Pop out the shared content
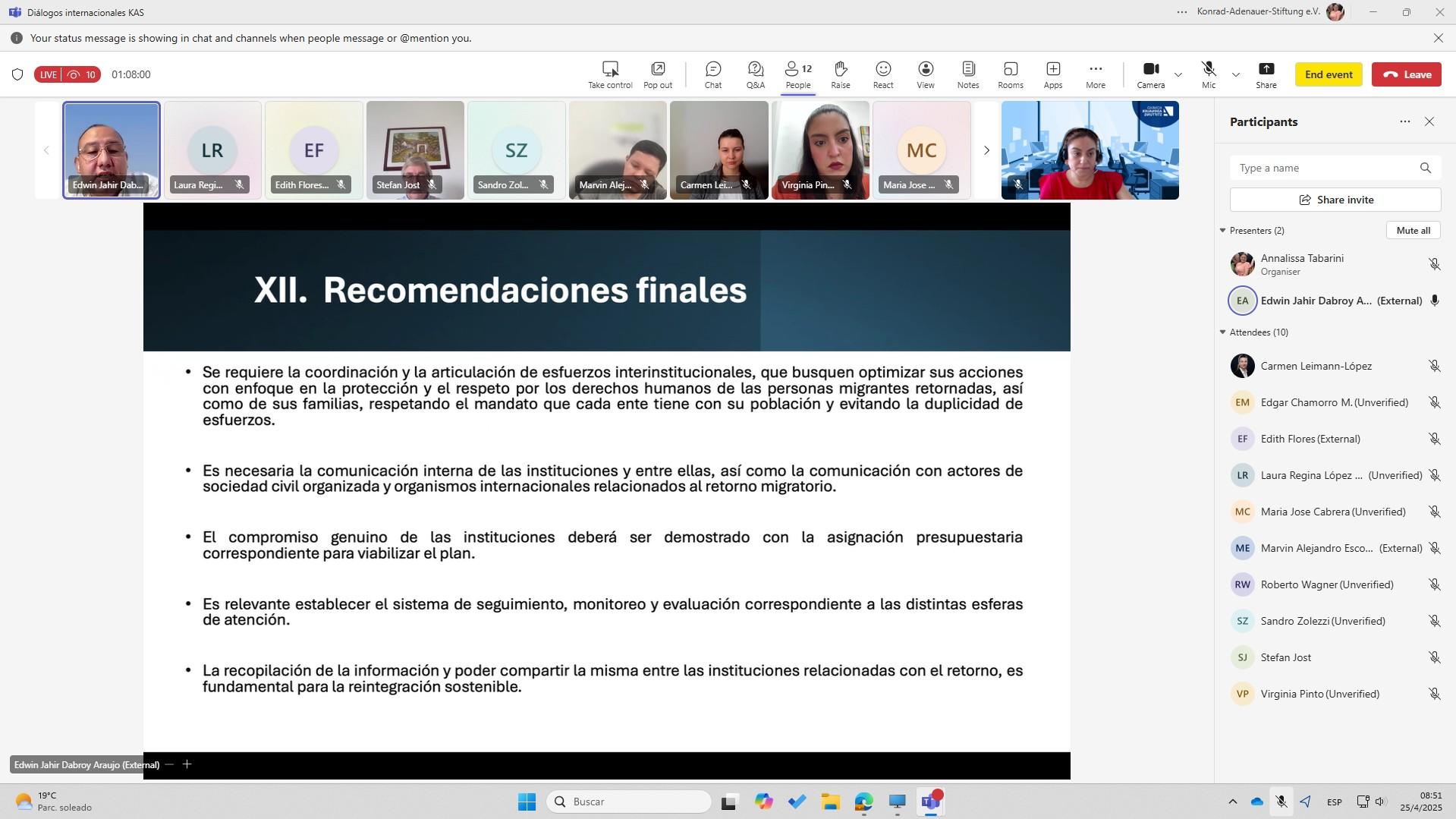This screenshot has height=819, width=1456. coord(657,74)
